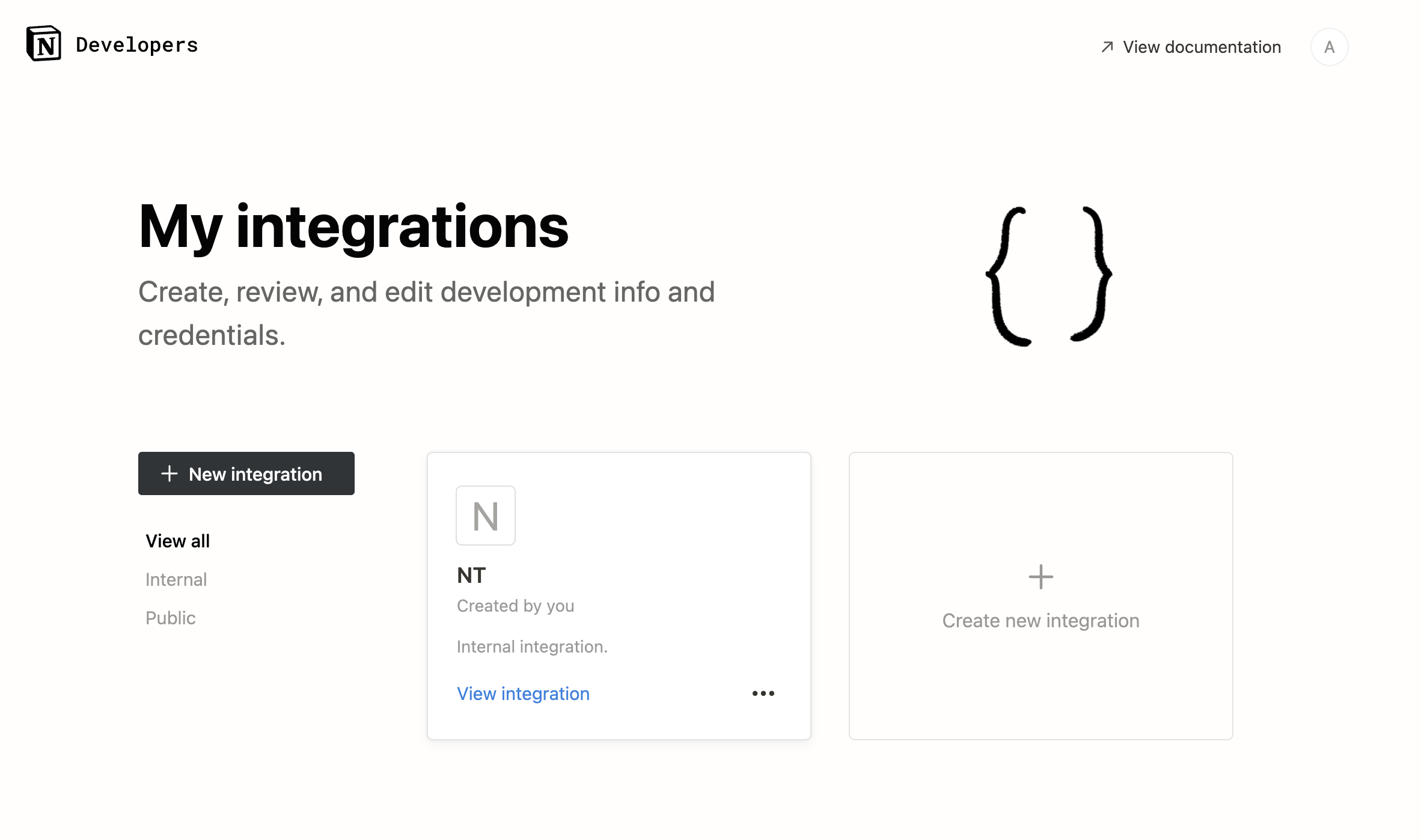Click the 'Internal integration.' description text
The height and width of the screenshot is (840, 1421).
click(x=532, y=647)
